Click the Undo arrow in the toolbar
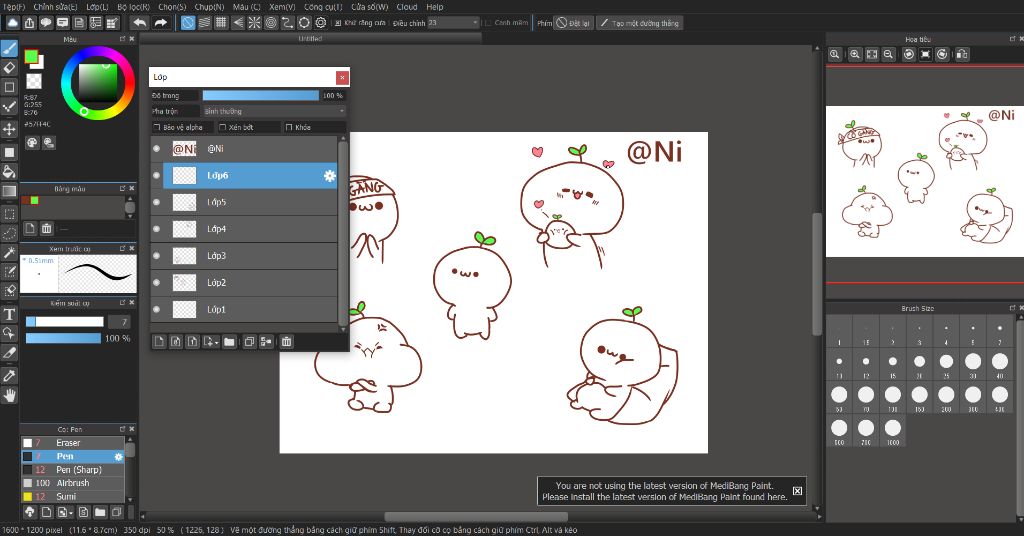The width and height of the screenshot is (1024, 536). (x=140, y=23)
